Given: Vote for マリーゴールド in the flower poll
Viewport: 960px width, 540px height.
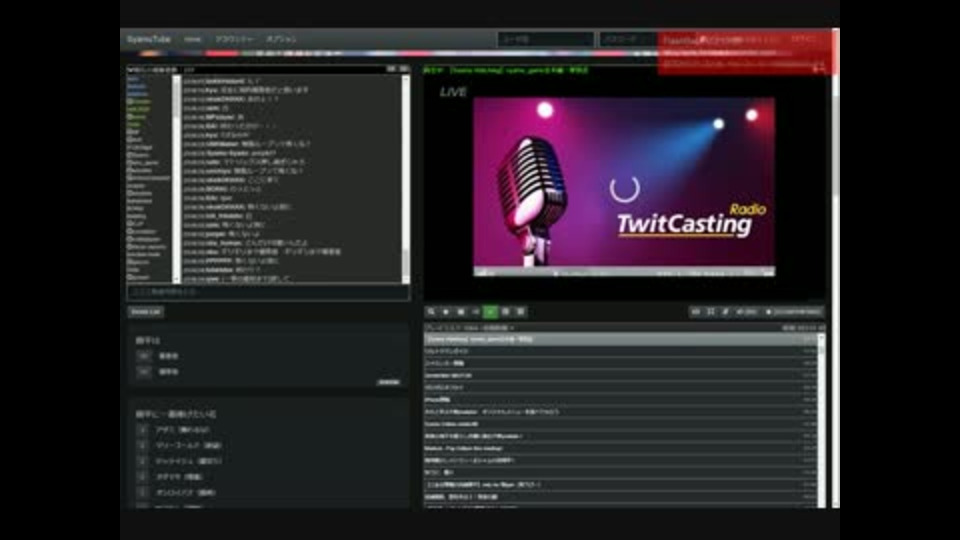Looking at the screenshot, I should (x=142, y=446).
